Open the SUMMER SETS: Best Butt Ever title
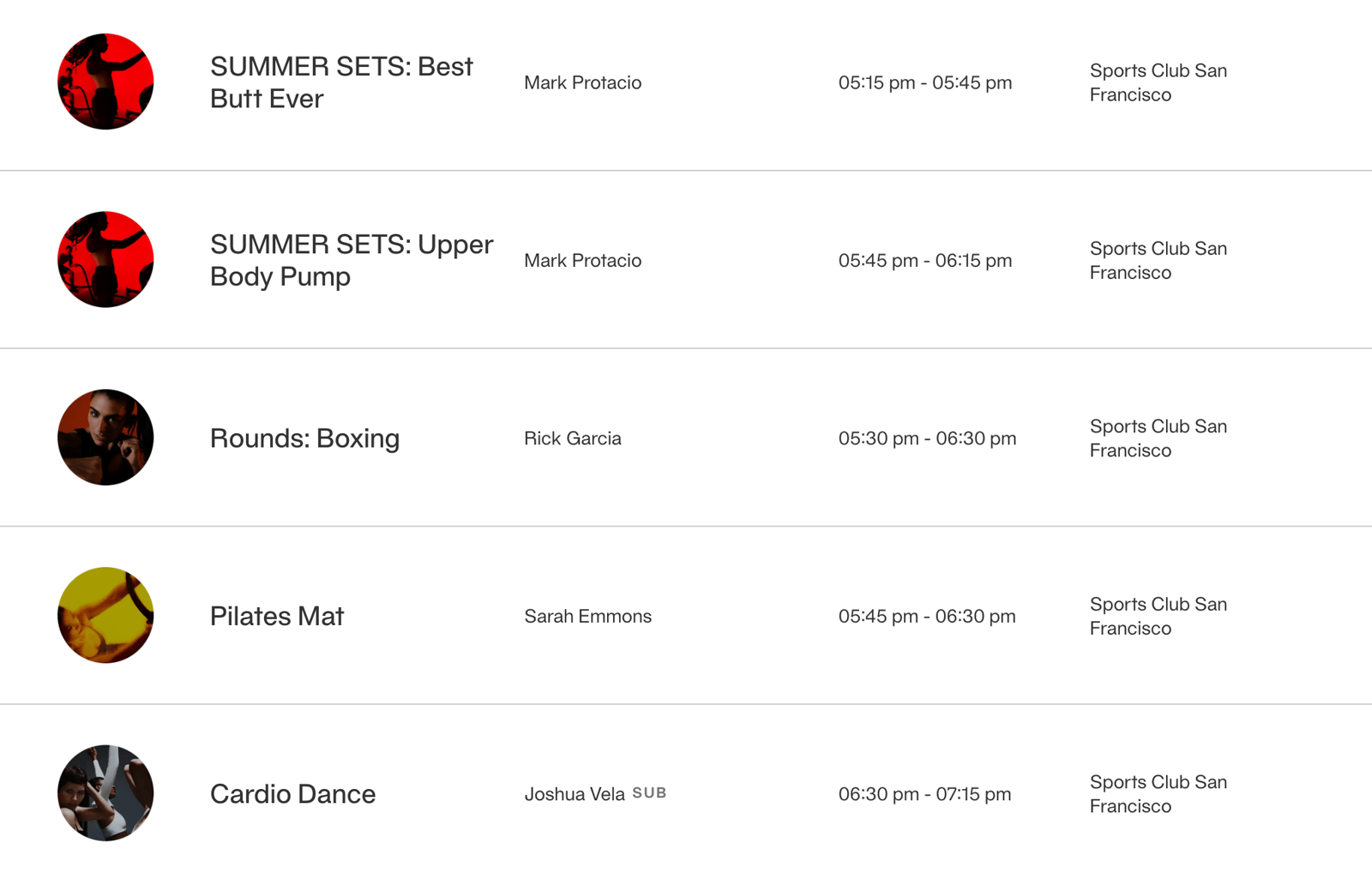The width and height of the screenshot is (1372, 880). coord(341,82)
